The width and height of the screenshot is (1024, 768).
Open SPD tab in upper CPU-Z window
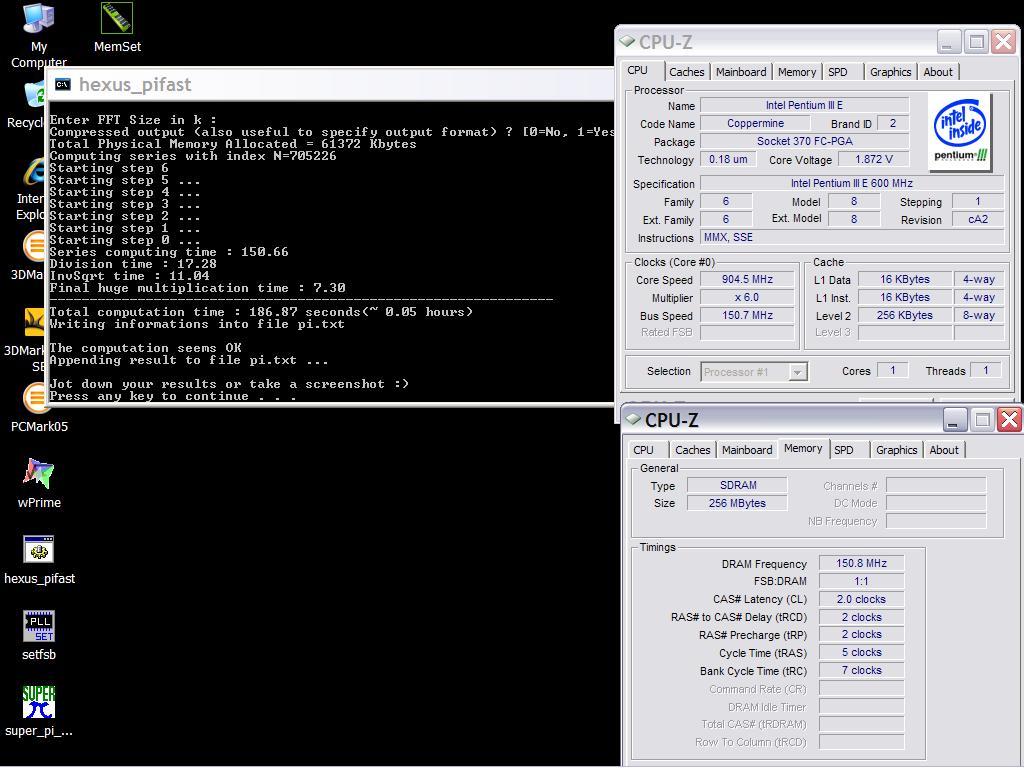click(838, 72)
